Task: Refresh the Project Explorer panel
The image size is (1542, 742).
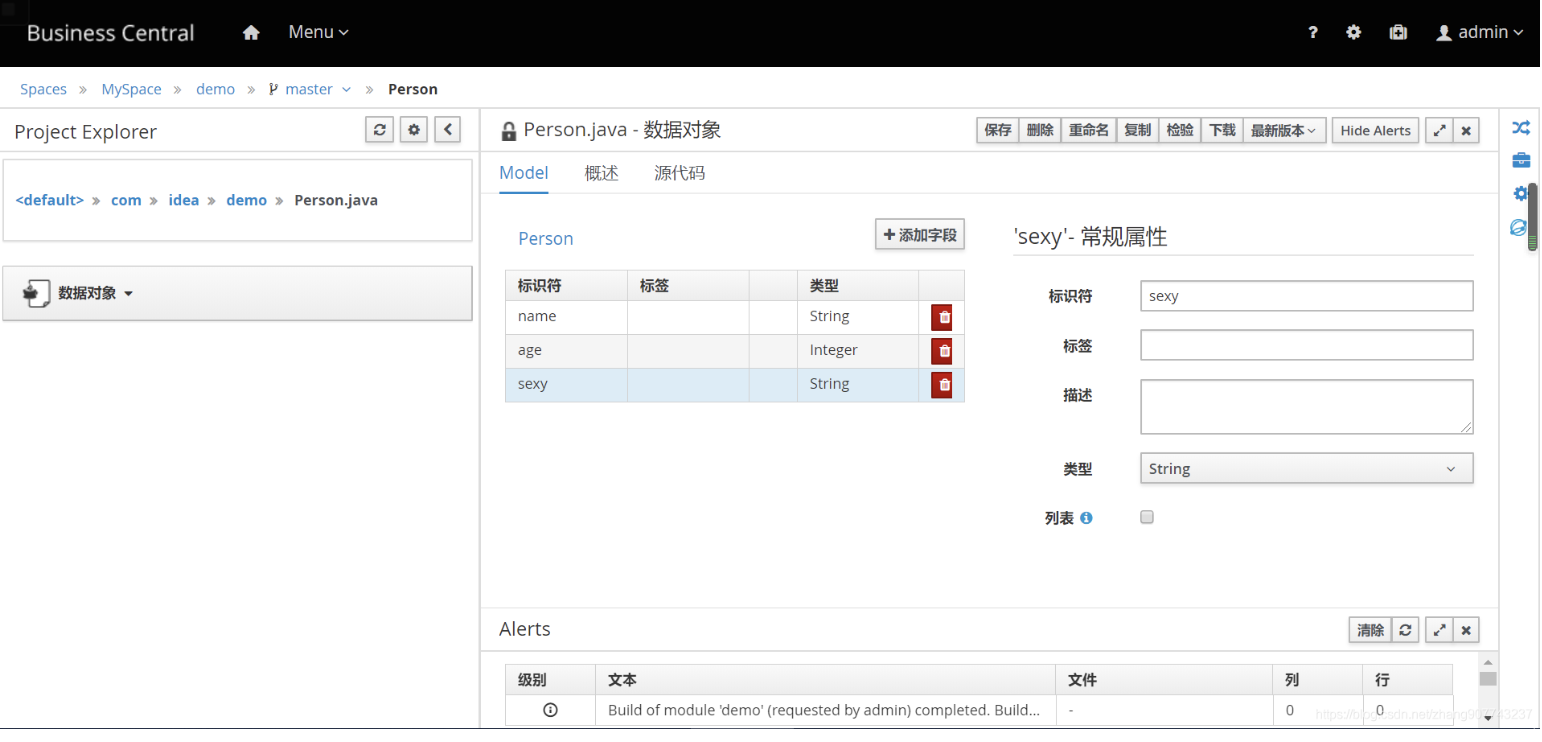Action: click(379, 130)
